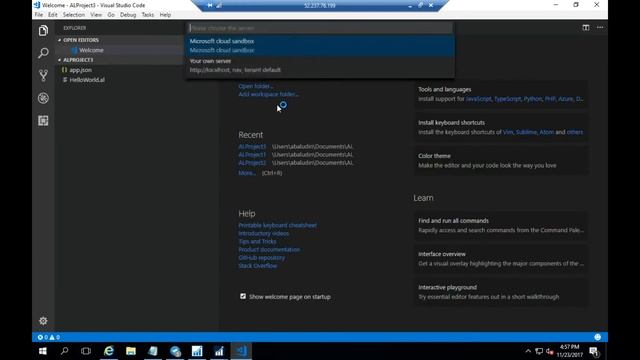Open the Action Center notifications icon
Image resolution: width=640 pixels, height=360 pixels.
coord(594,351)
